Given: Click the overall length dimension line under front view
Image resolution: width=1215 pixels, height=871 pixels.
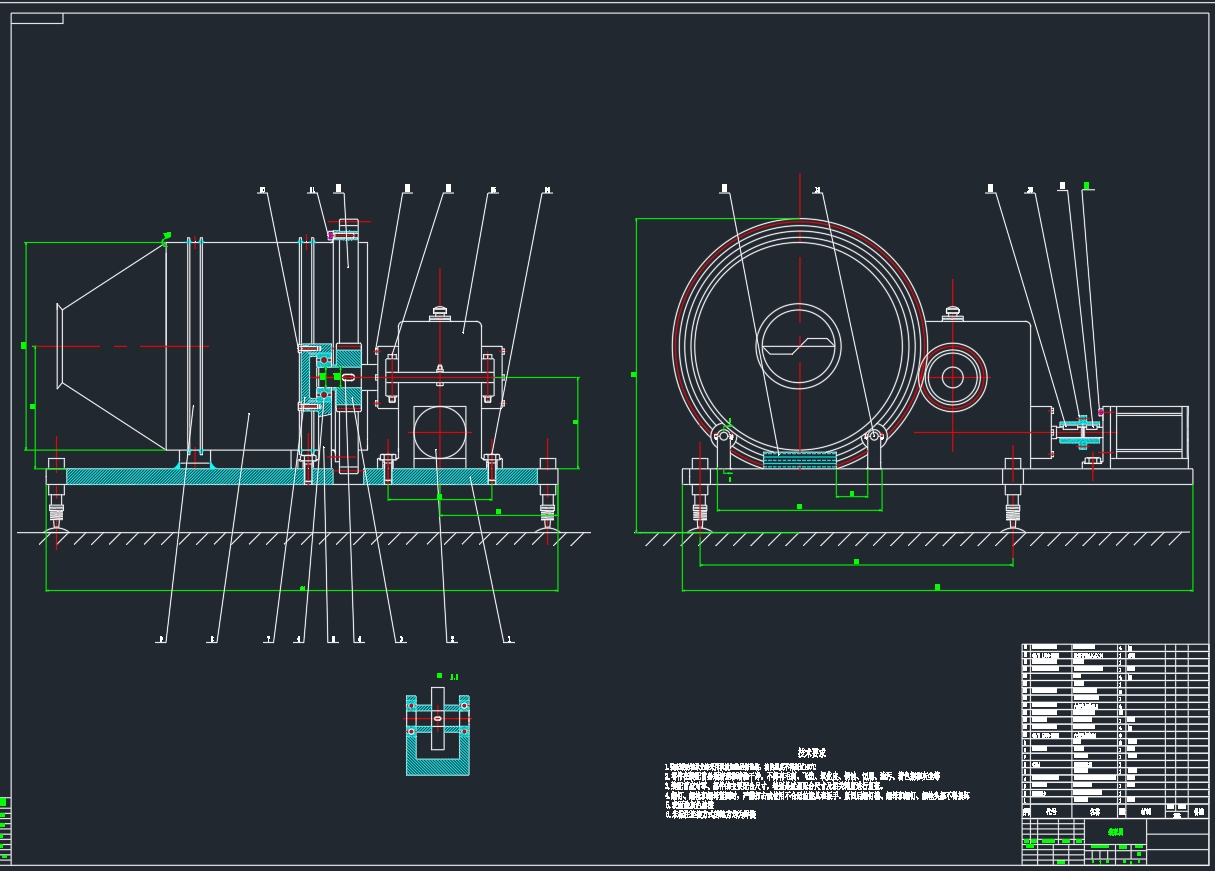Looking at the screenshot, I should click(937, 589).
